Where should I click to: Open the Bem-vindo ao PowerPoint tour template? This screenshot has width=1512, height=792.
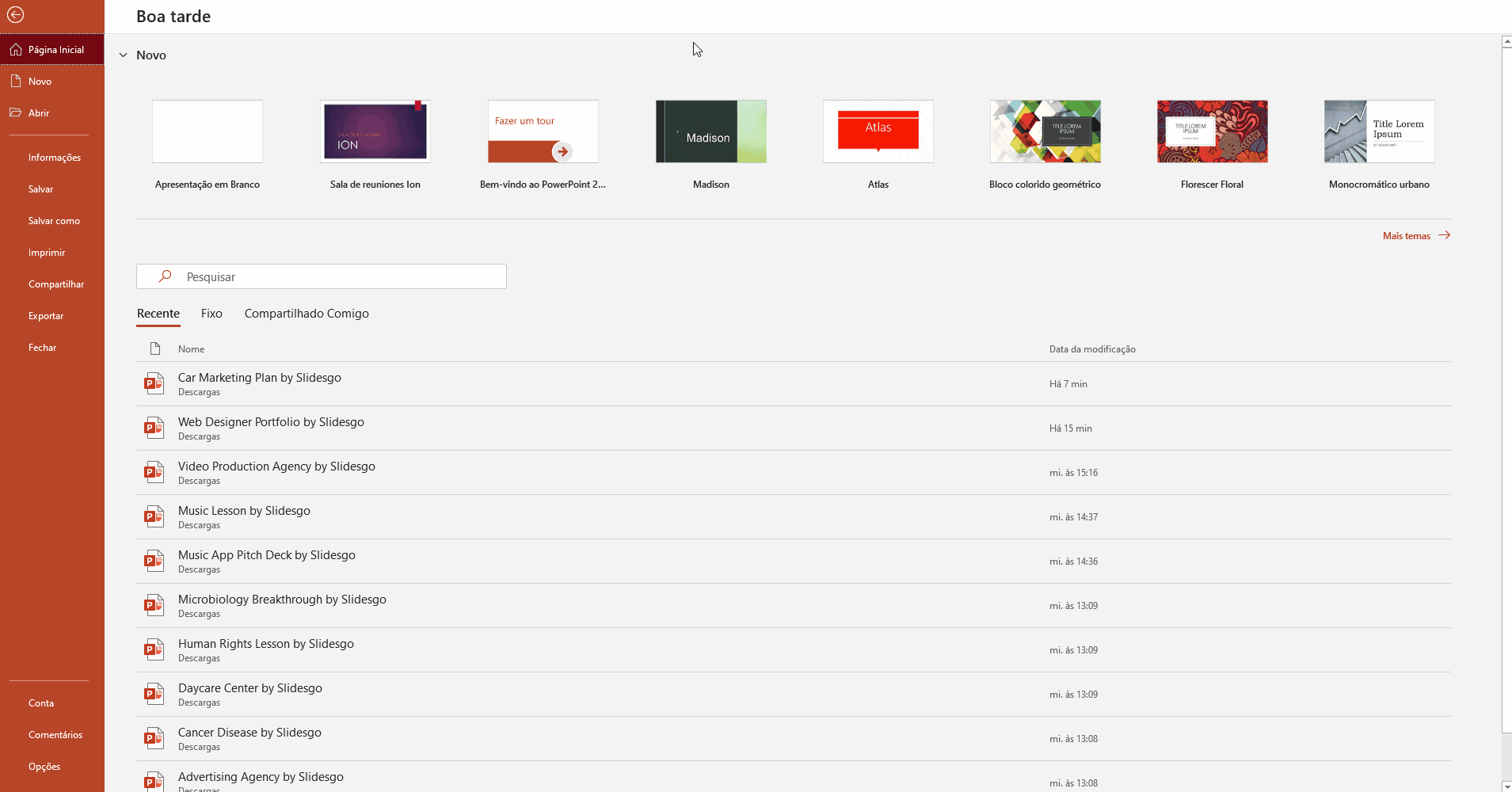click(x=543, y=131)
